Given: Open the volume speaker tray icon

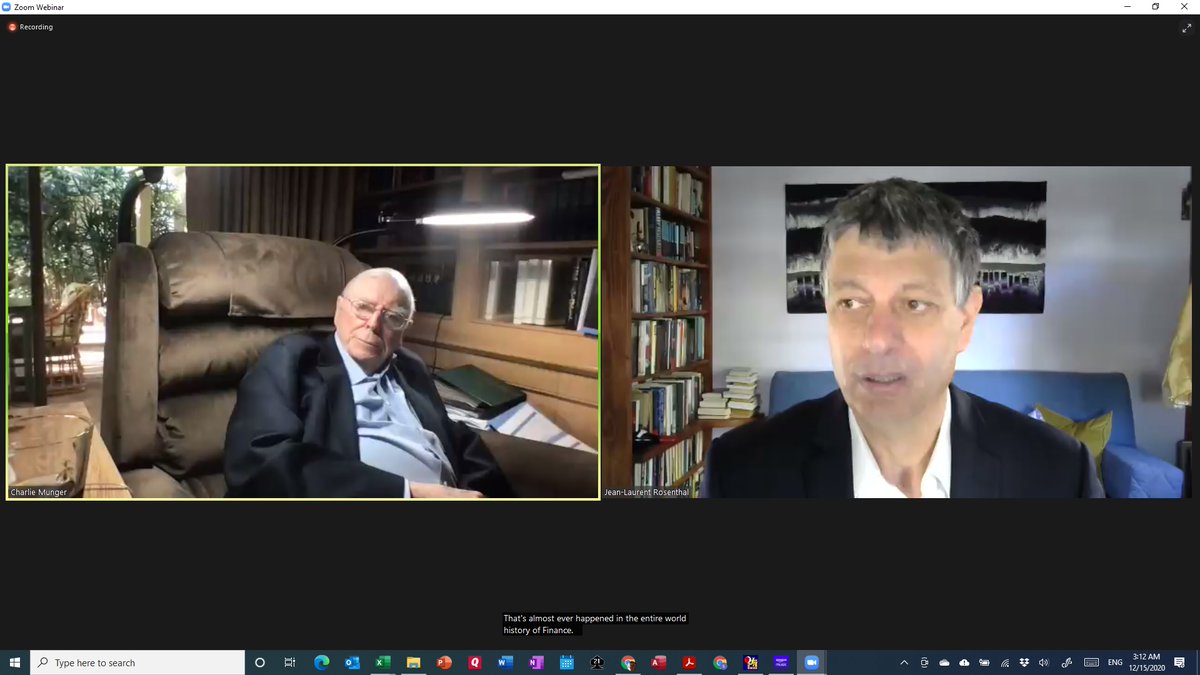Looking at the screenshot, I should (x=1044, y=662).
